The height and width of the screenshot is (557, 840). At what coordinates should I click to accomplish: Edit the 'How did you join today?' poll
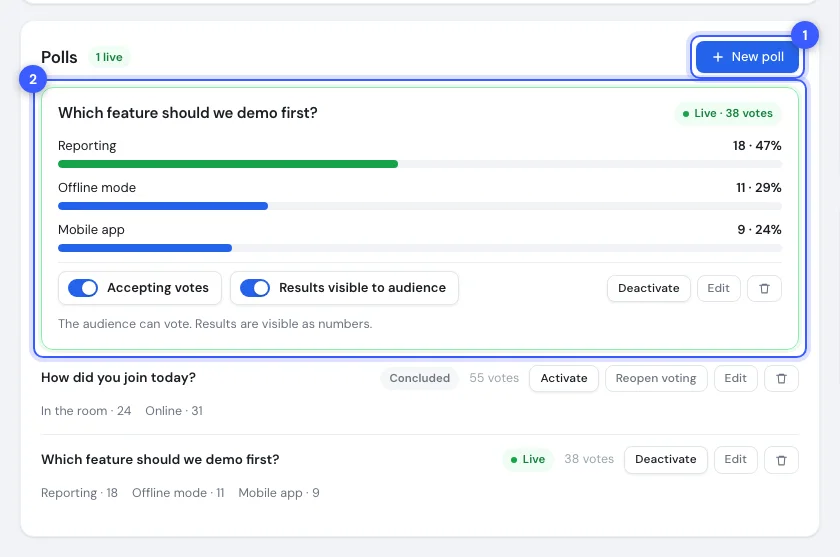pyautogui.click(x=736, y=378)
